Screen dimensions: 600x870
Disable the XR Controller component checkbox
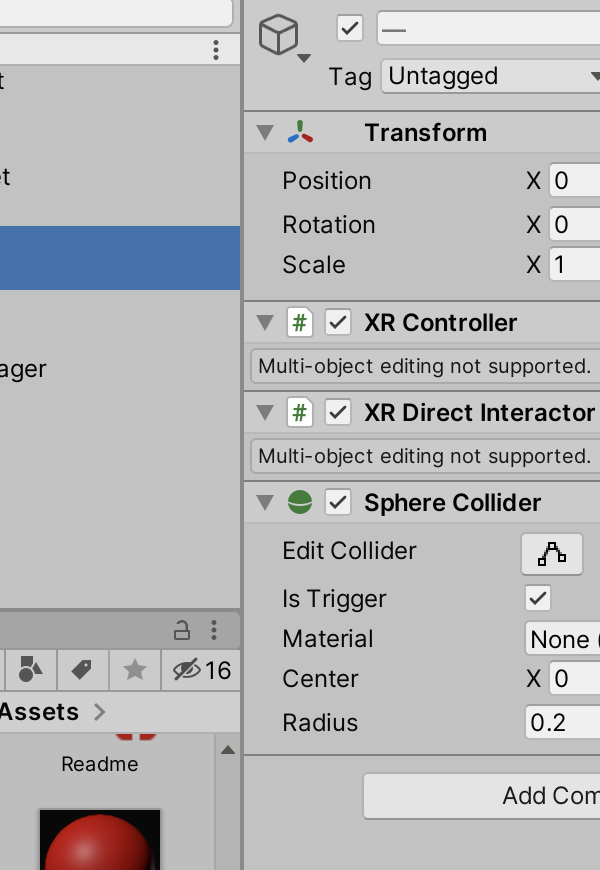[x=338, y=322]
